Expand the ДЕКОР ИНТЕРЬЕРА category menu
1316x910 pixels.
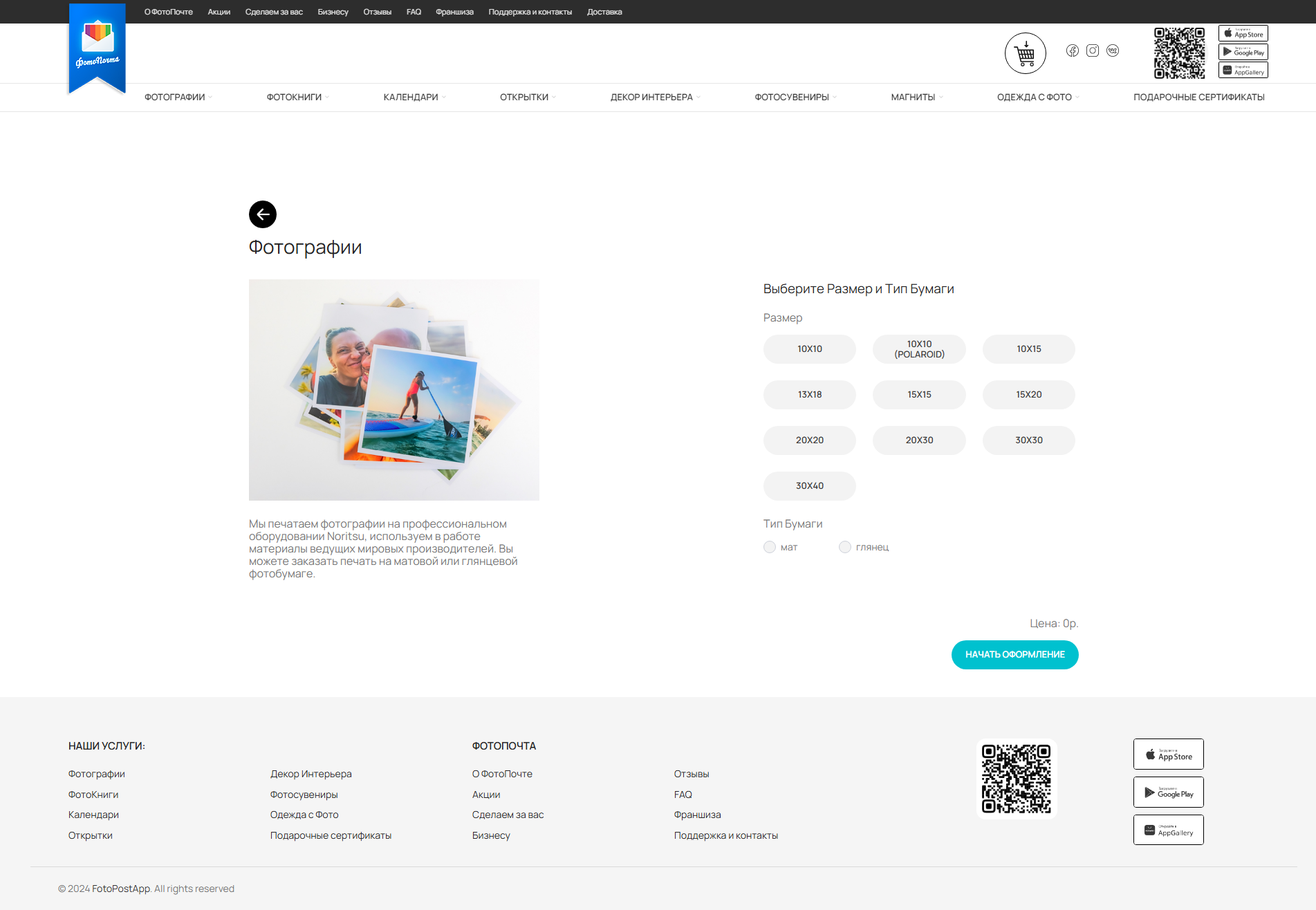[656, 98]
